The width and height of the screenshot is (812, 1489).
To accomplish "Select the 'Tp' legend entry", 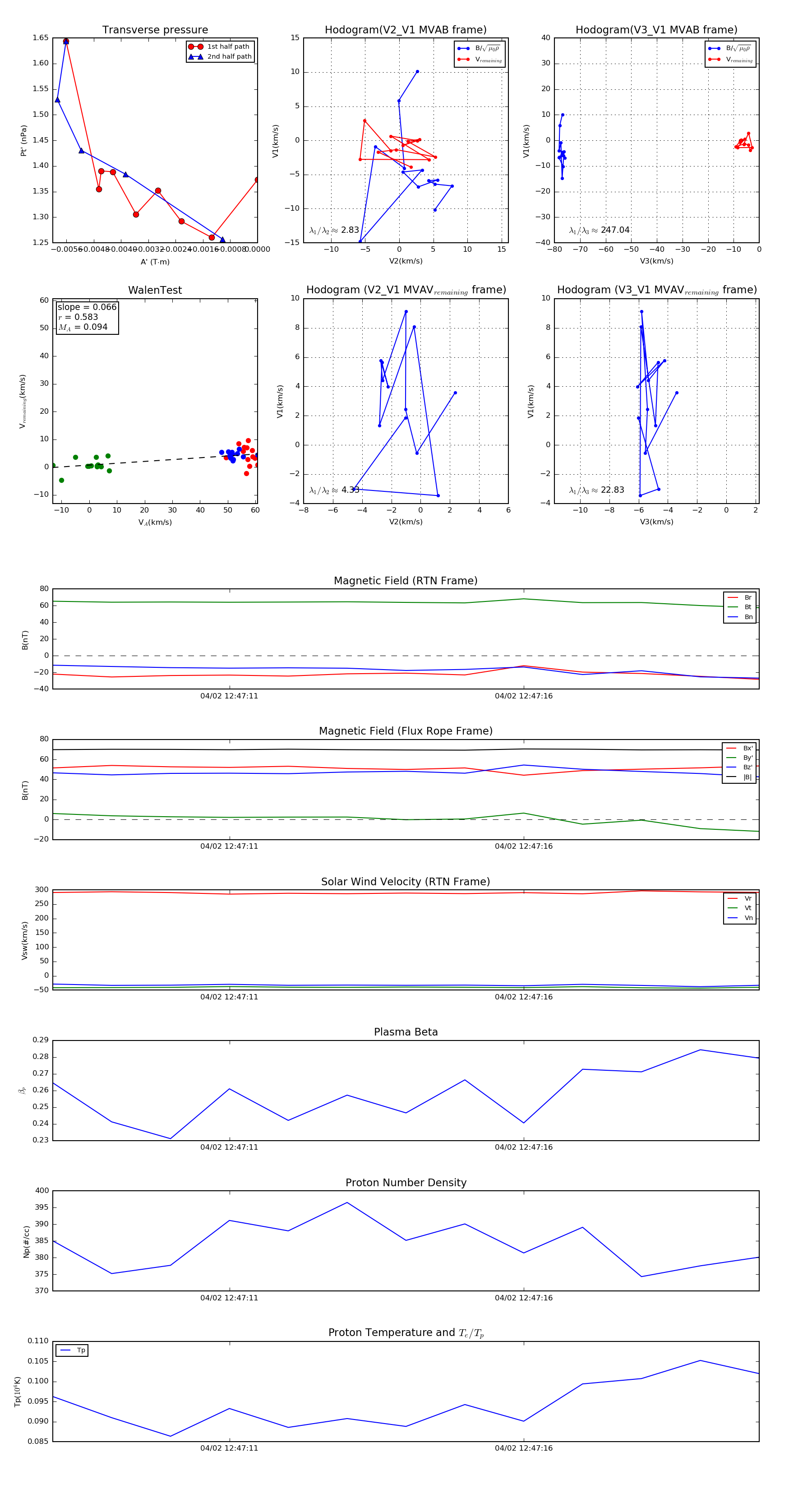I will pos(72,1350).
